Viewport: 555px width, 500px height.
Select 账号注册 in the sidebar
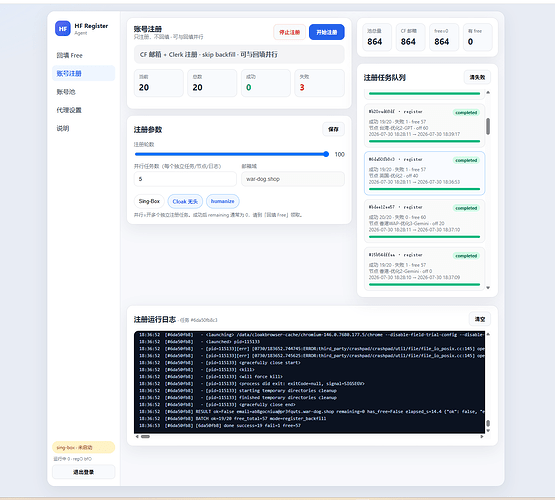[84, 73]
